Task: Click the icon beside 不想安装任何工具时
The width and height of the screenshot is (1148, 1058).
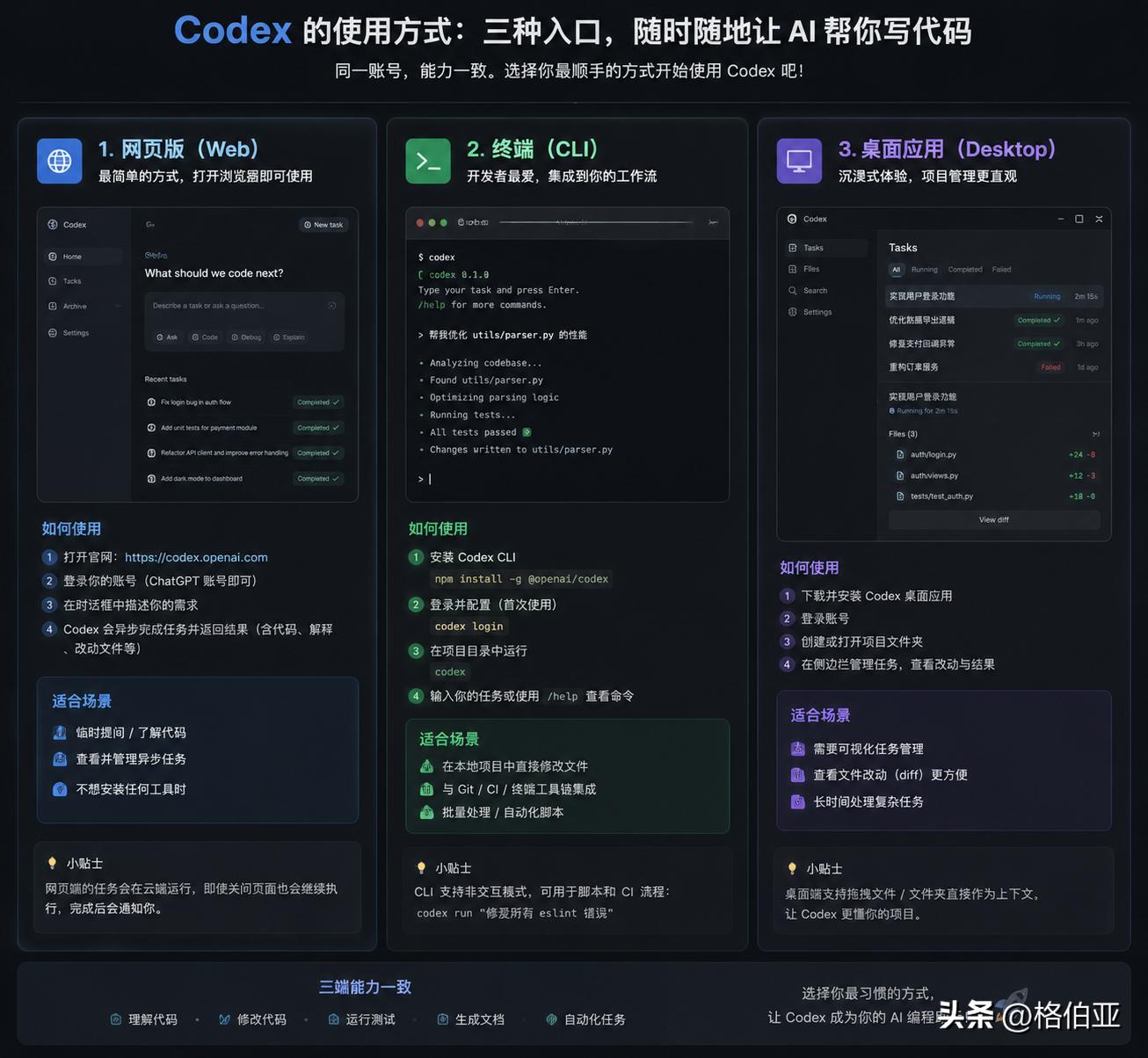Action: click(60, 789)
